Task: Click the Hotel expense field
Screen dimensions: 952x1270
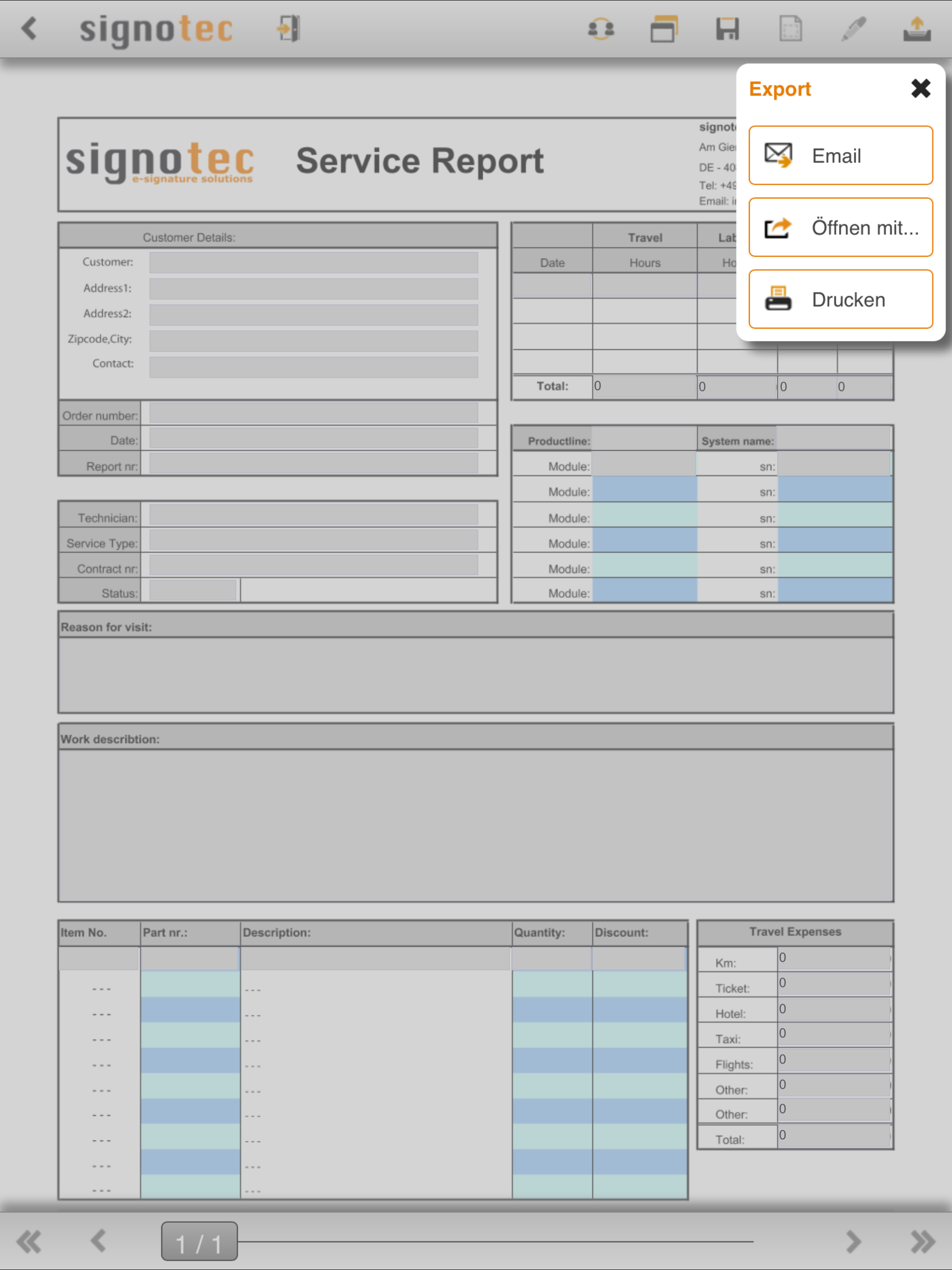Action: tap(834, 1009)
